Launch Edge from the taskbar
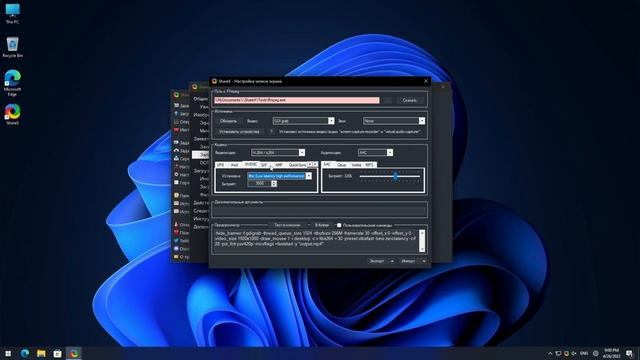640x360 pixels. [24, 353]
